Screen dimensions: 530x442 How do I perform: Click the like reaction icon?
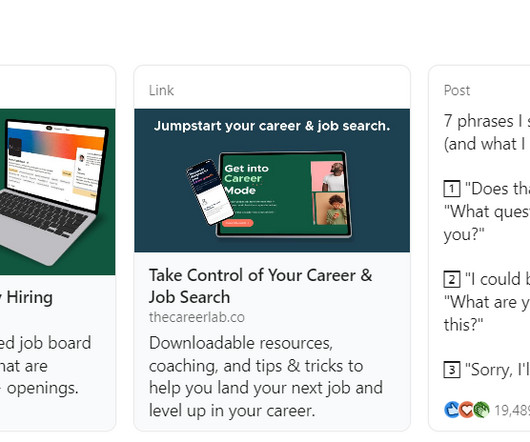pos(451,410)
